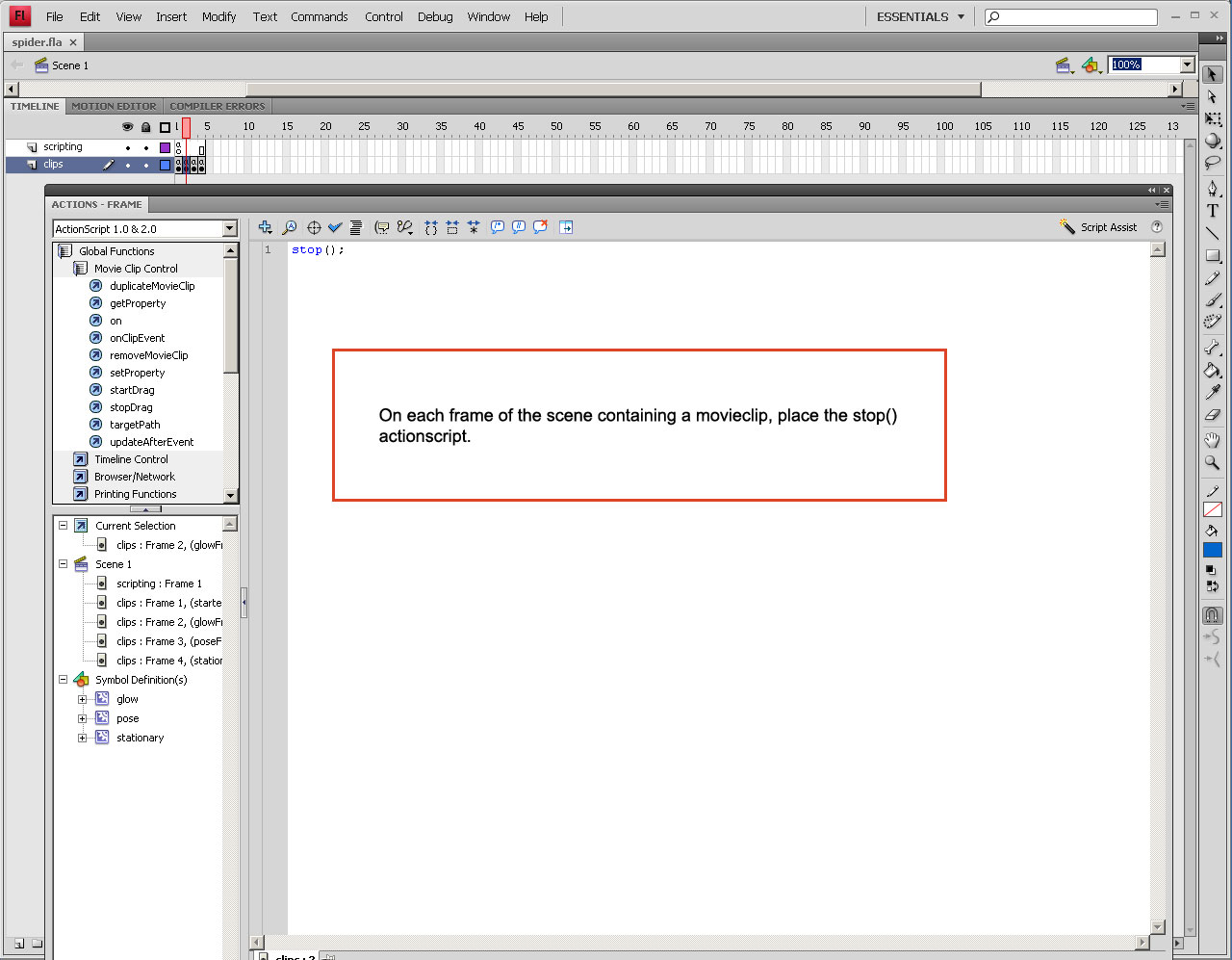Apply block comment to the script
Image resolution: width=1232 pixels, height=960 pixels.
[497, 227]
